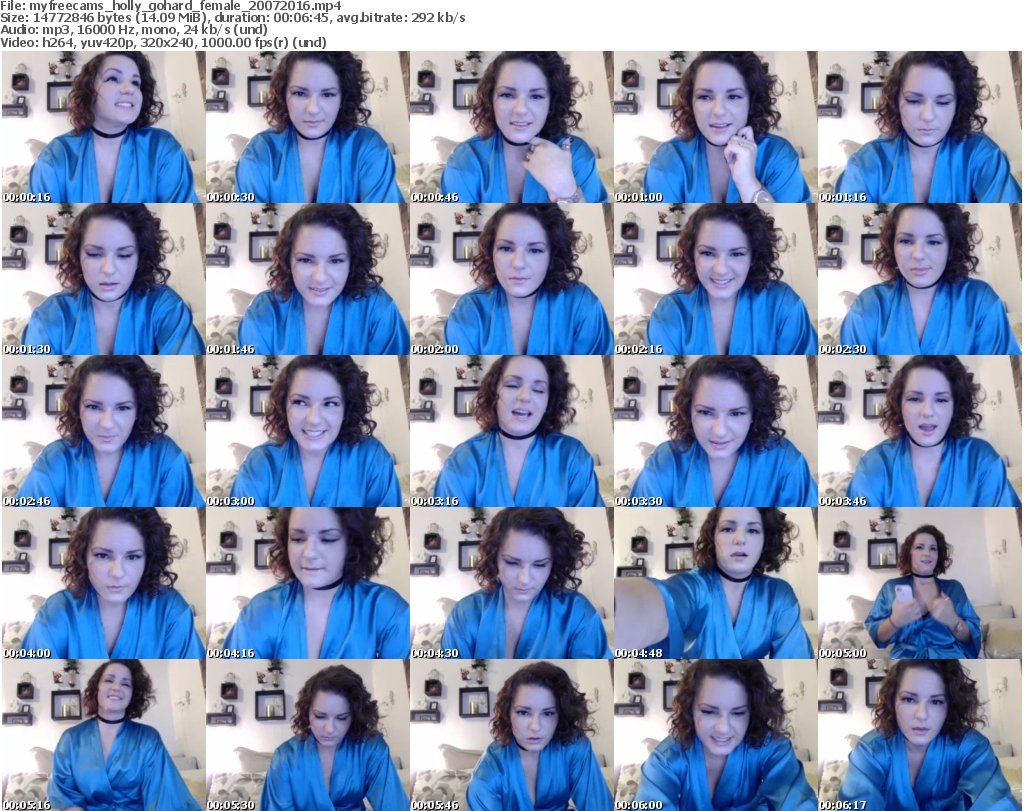Click the Audio mp3 info line
Viewport: 1024px width, 811px height.
click(x=134, y=30)
